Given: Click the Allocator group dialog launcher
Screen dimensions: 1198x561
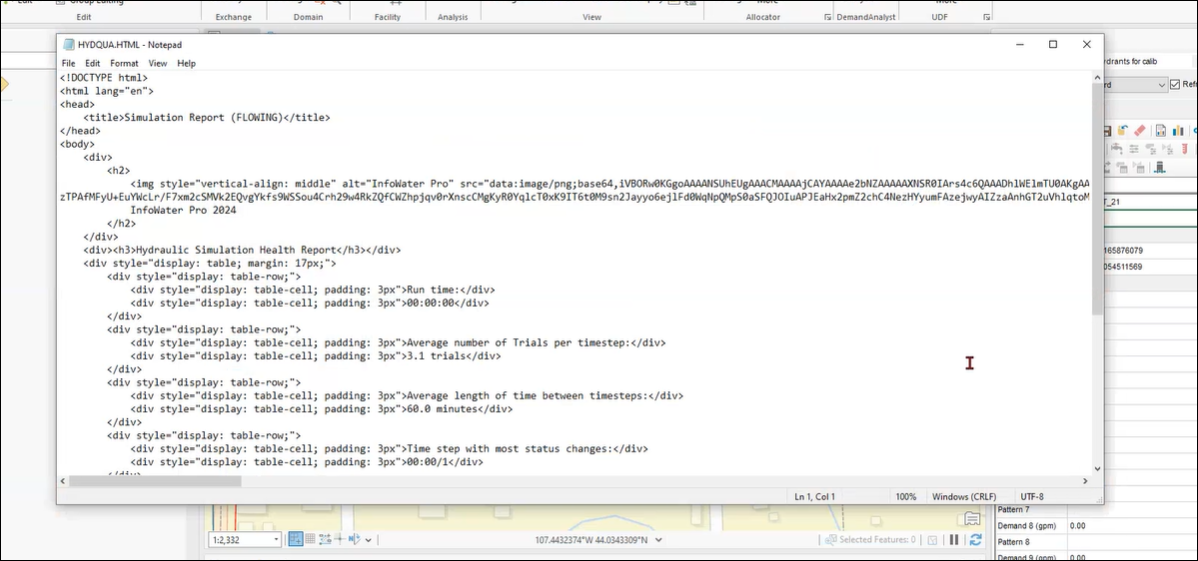Looking at the screenshot, I should click(827, 17).
